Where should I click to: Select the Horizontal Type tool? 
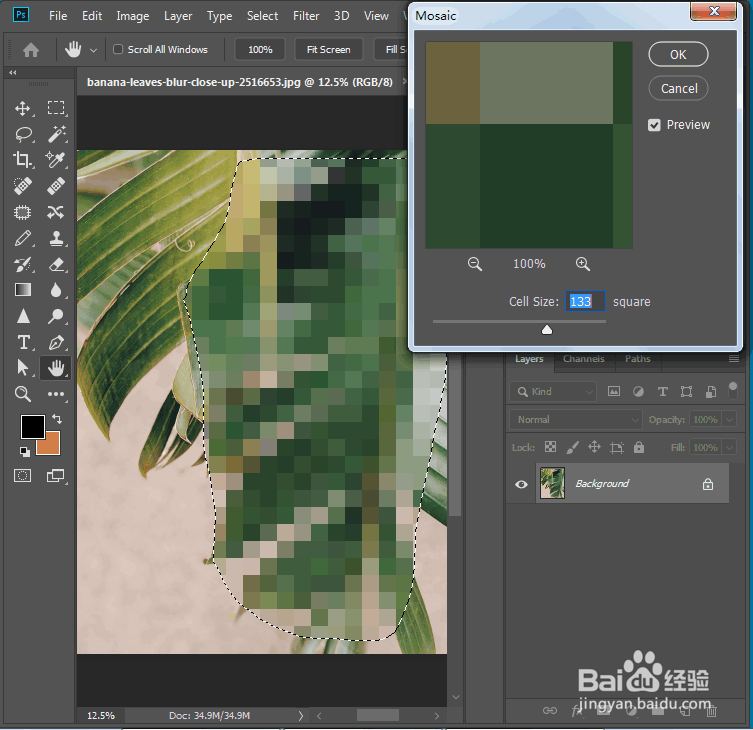[x=23, y=342]
